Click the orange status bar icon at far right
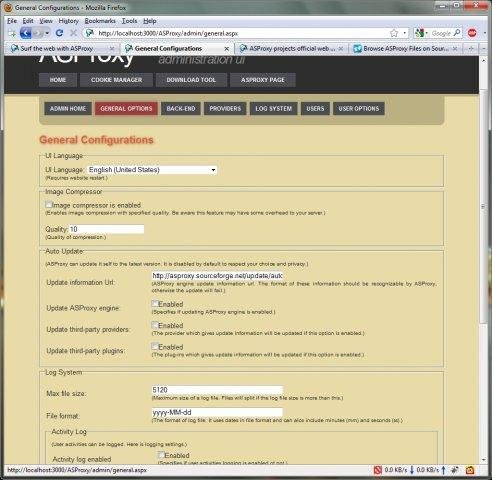This screenshot has width=492, height=480. (x=470, y=470)
